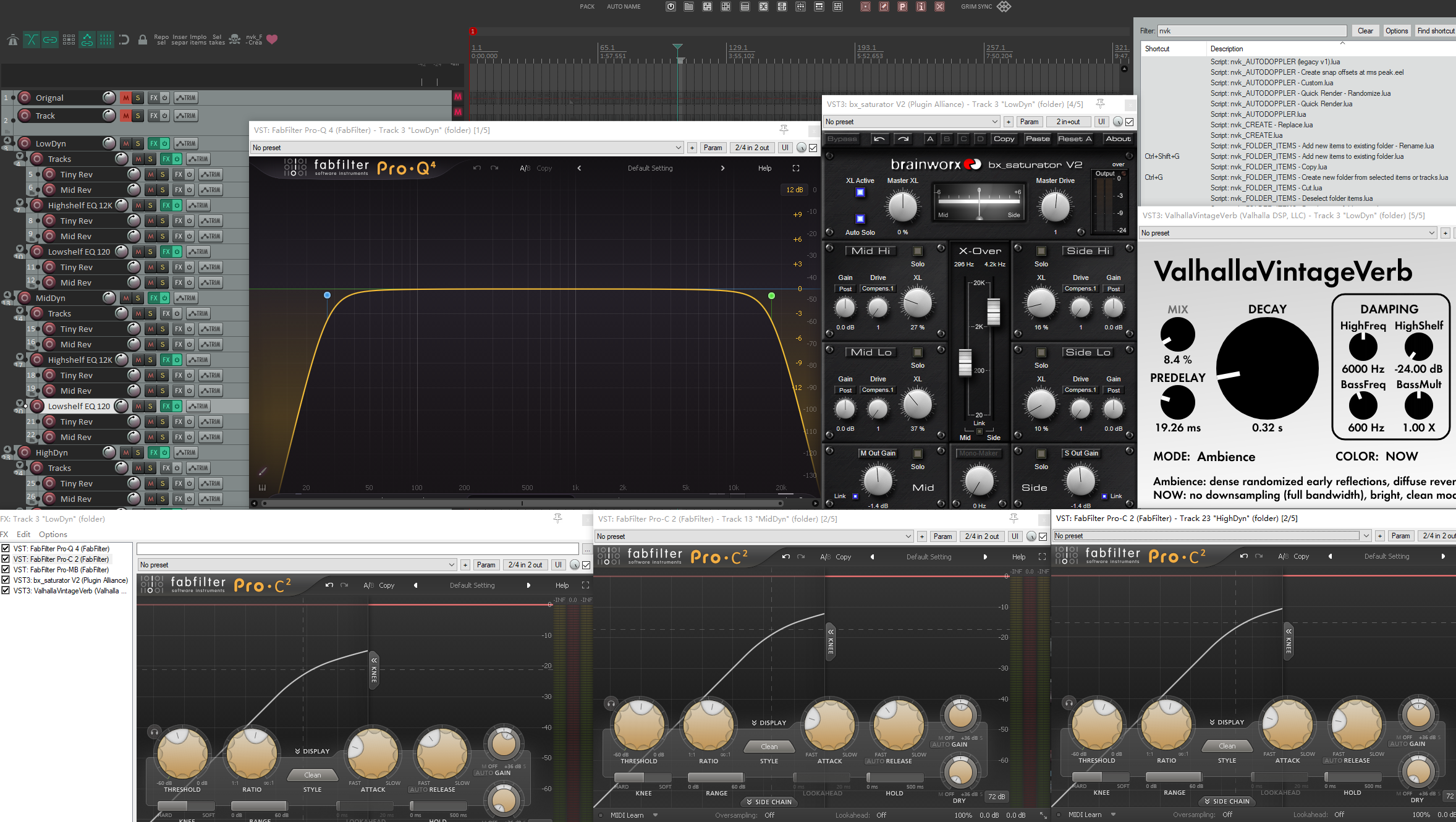Click Param button in Pro-Q 4 window

click(x=713, y=148)
